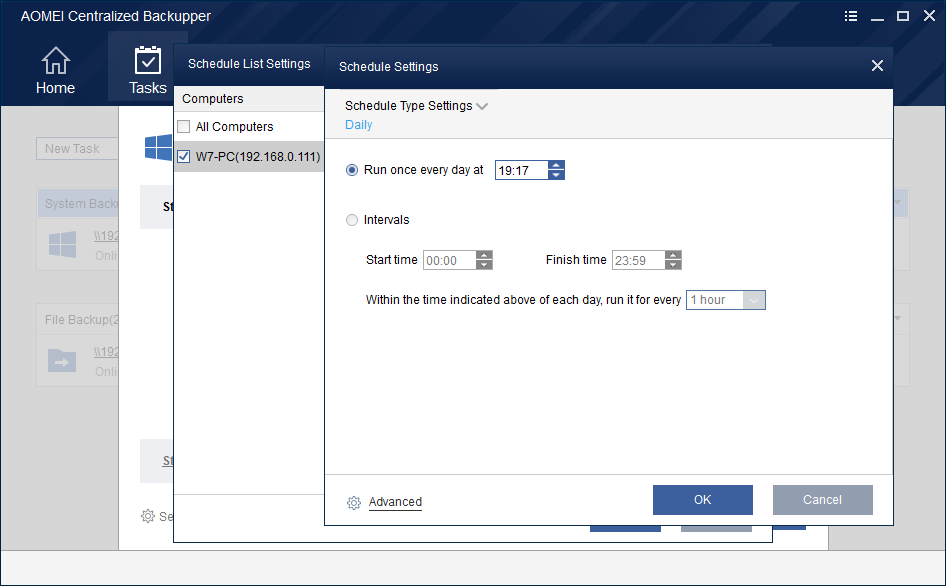The image size is (946, 586).
Task: Confirm schedule with OK button
Action: 703,500
